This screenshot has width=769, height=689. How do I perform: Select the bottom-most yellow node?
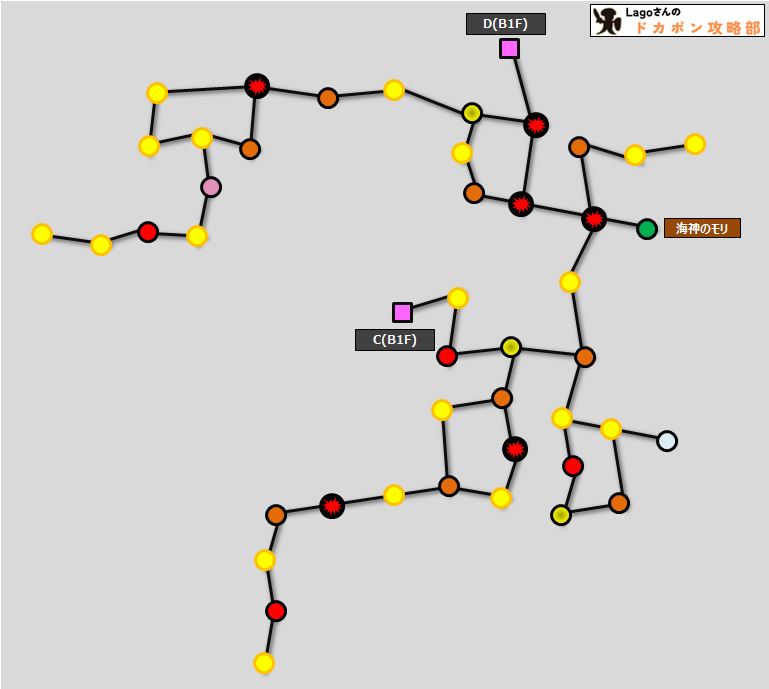tap(264, 663)
